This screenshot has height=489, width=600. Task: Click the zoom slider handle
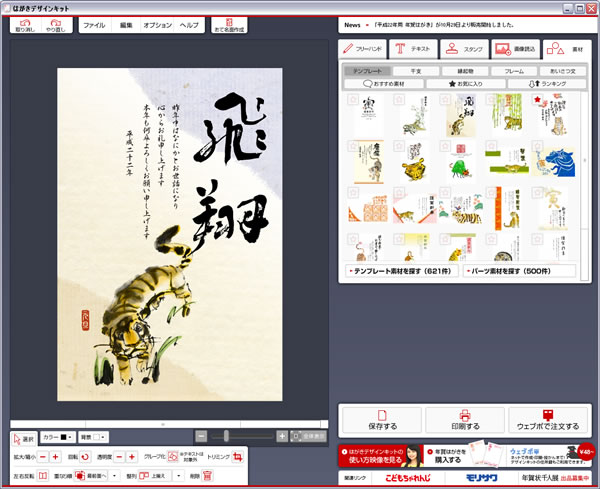click(227, 436)
